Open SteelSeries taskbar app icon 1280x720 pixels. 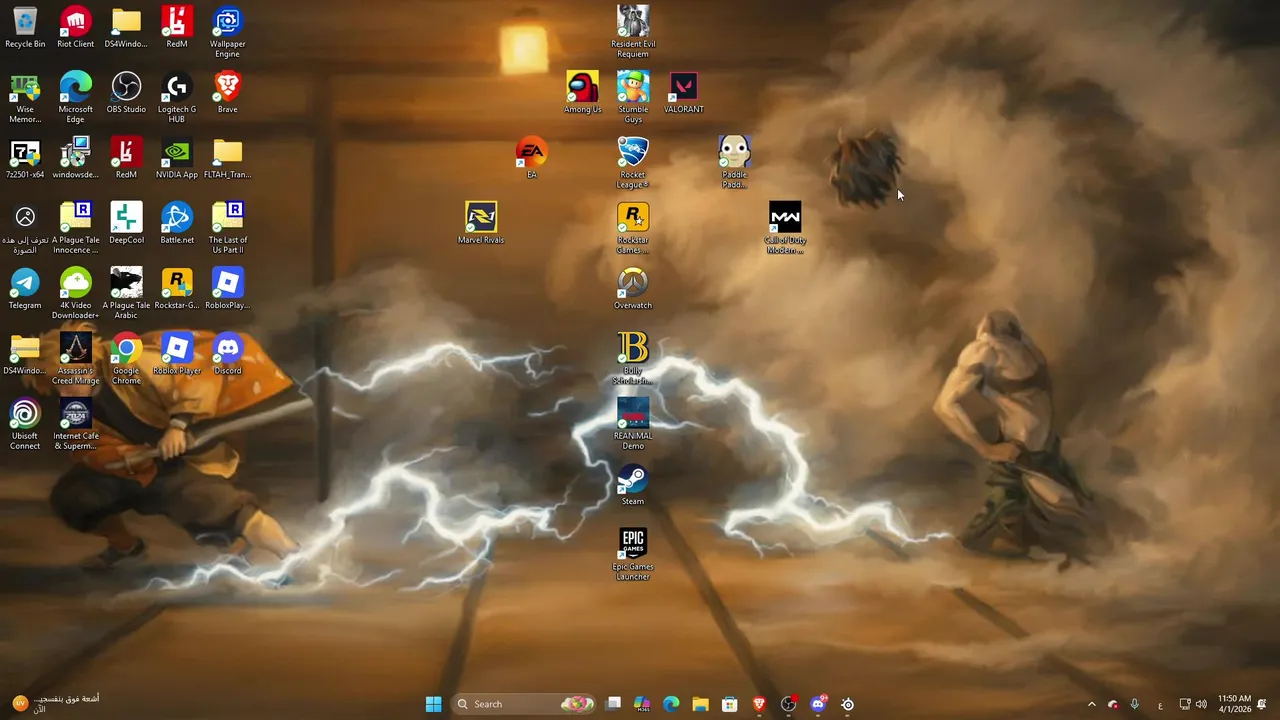(847, 704)
